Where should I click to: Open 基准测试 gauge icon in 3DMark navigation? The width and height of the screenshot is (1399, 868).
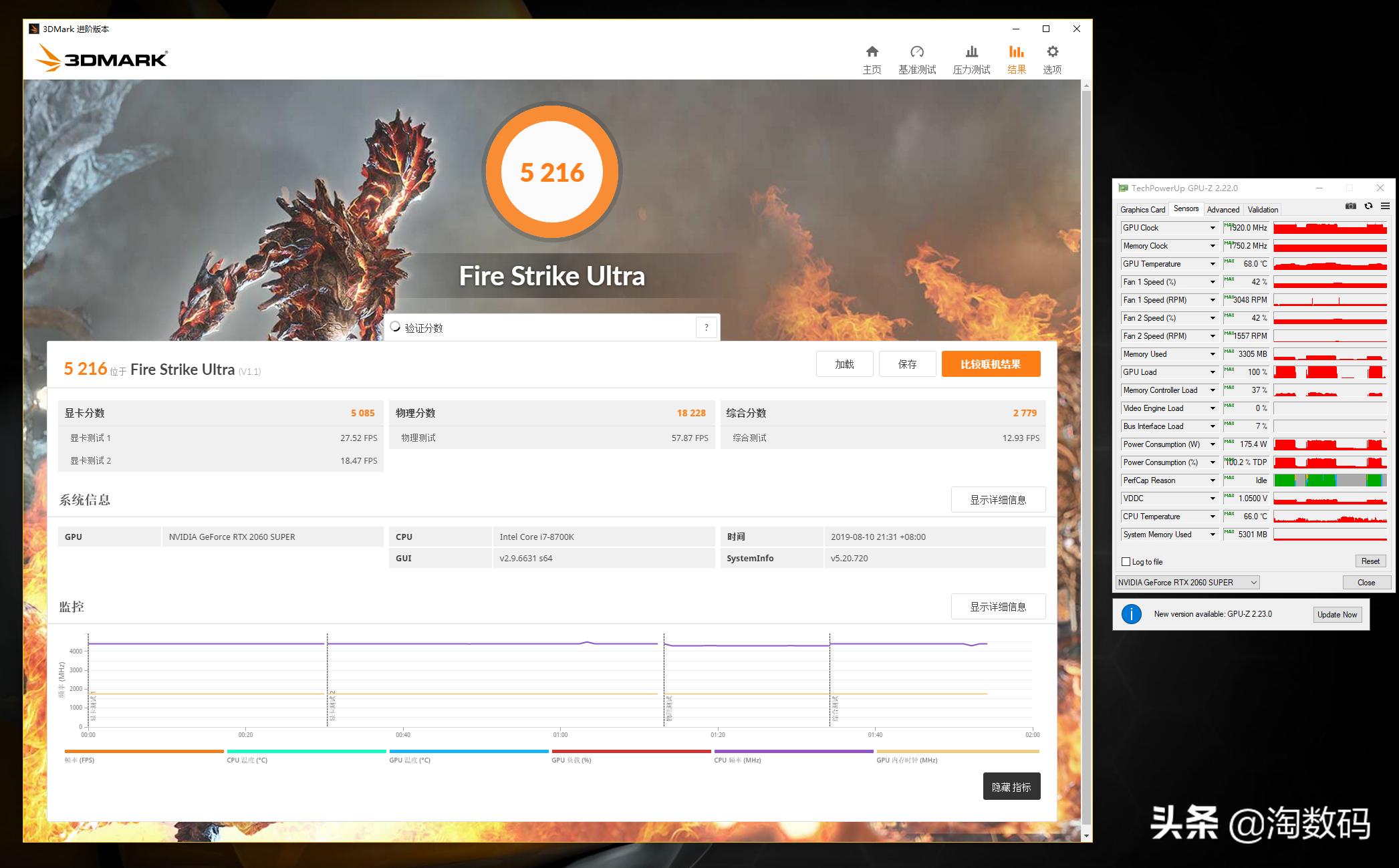click(x=918, y=51)
